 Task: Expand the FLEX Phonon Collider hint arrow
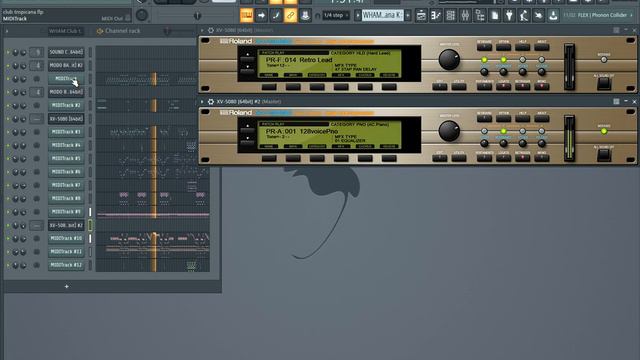point(632,16)
